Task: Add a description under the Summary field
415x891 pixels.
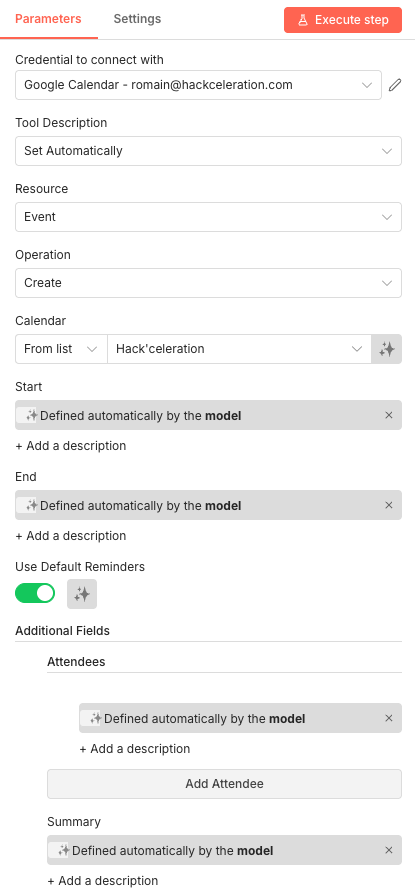Action: (x=102, y=881)
